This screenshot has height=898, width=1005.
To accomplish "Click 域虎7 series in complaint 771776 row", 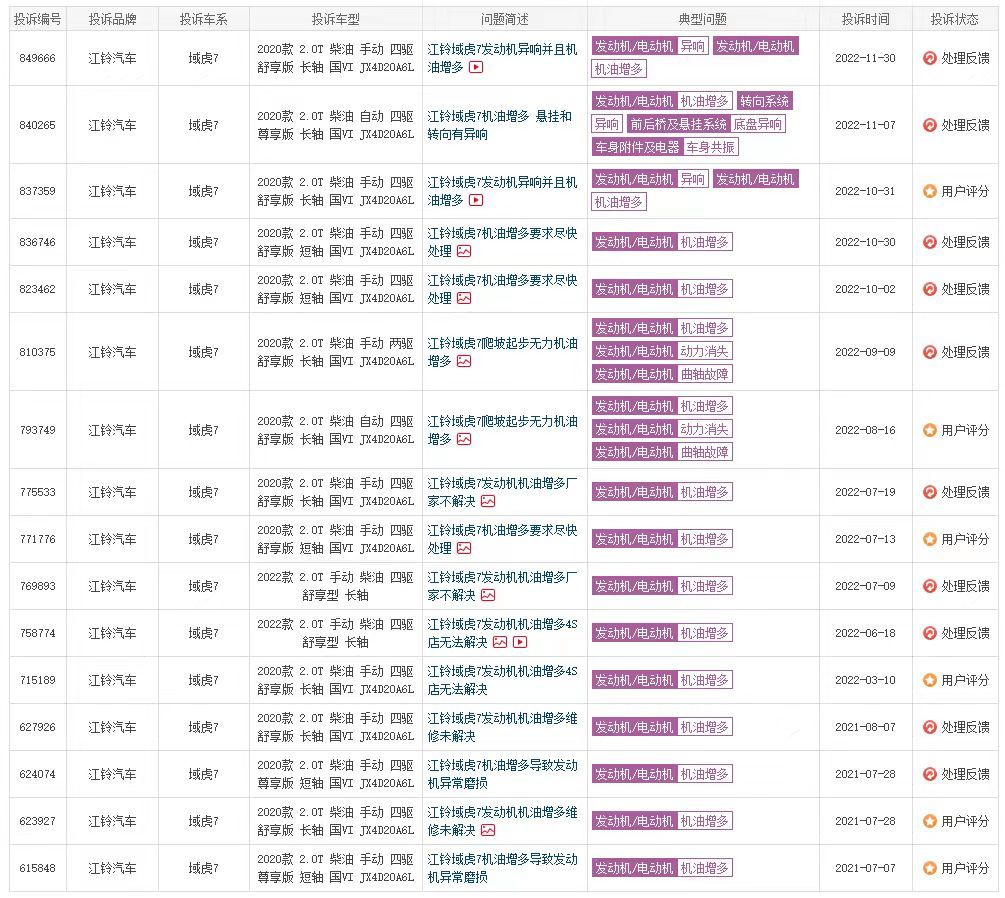I will pos(204,539).
